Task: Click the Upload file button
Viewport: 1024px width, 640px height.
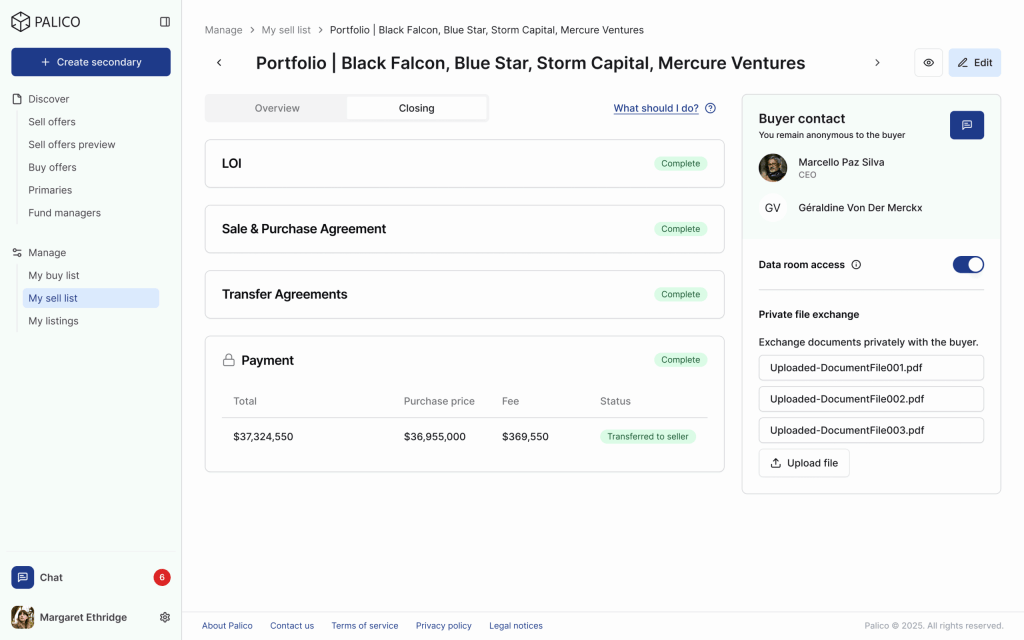Action: coord(804,463)
